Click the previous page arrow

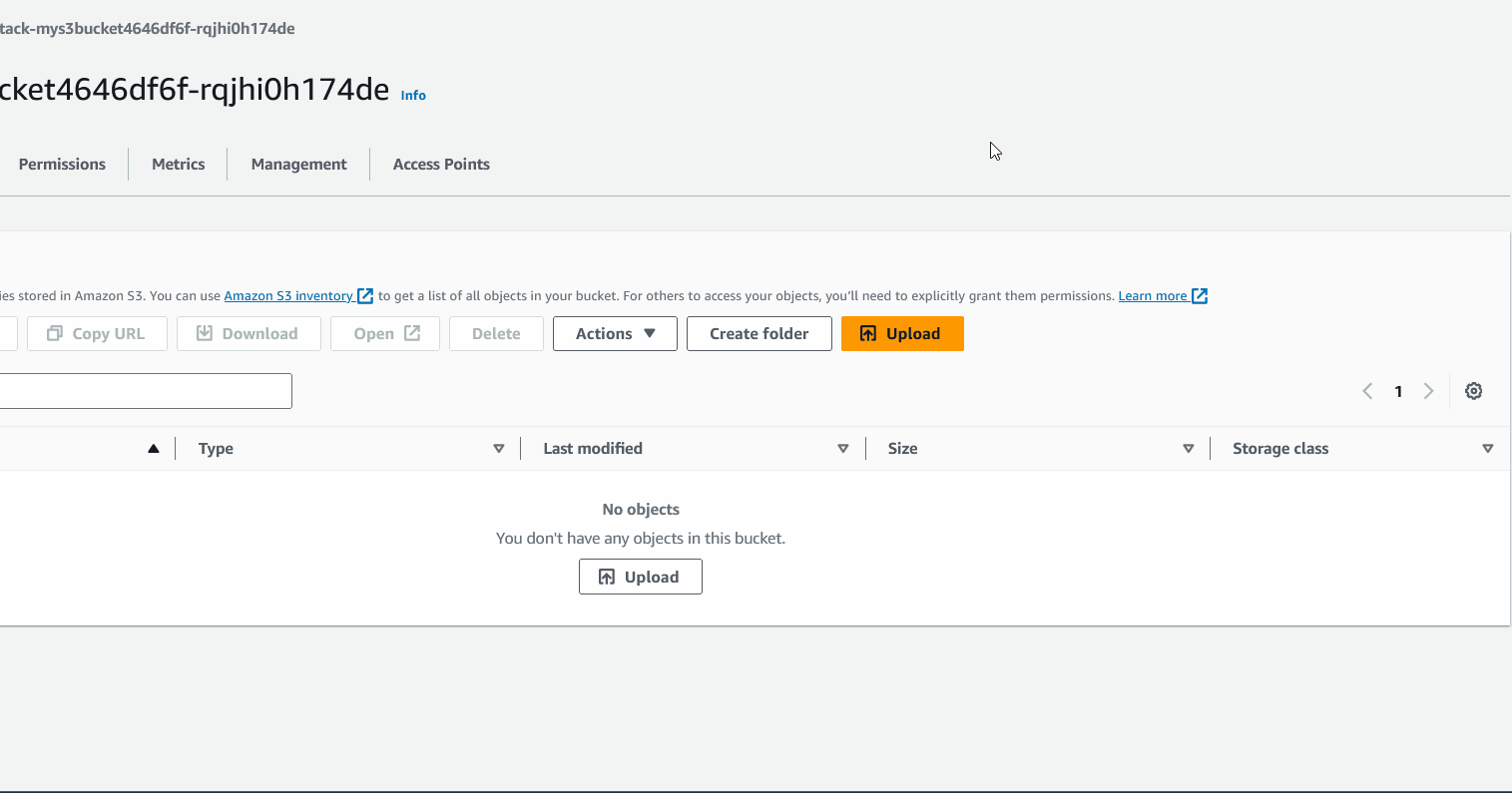tap(1367, 391)
